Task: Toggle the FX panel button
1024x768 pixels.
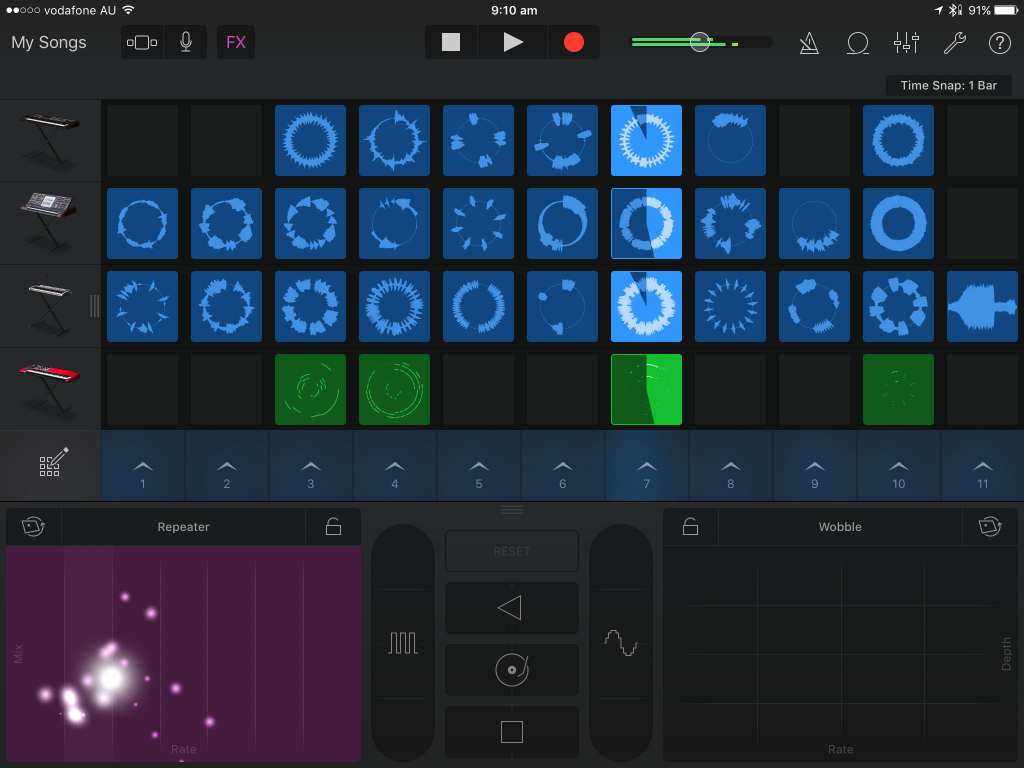Action: [x=236, y=42]
